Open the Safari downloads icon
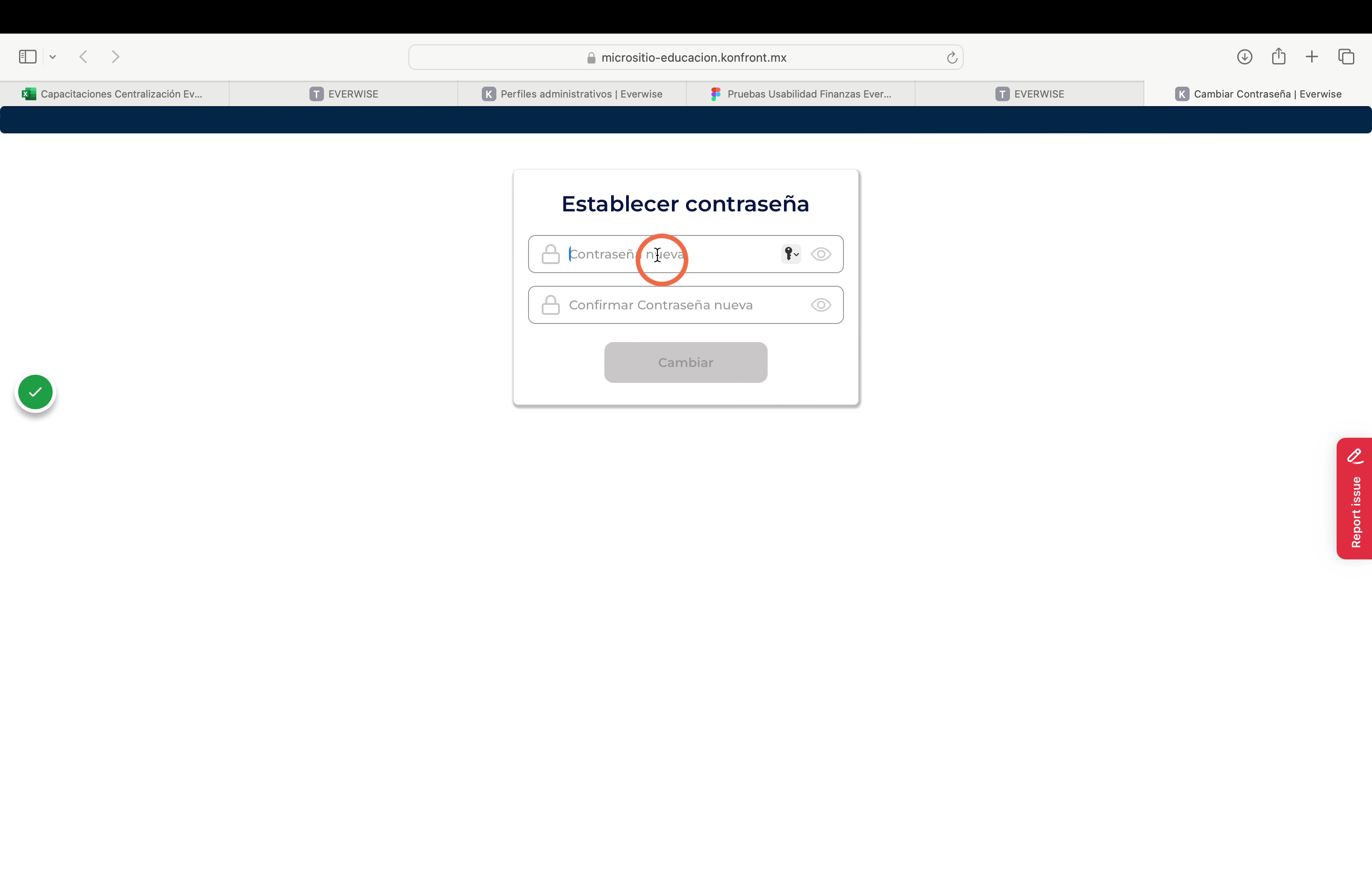The height and width of the screenshot is (891, 1372). (x=1245, y=56)
